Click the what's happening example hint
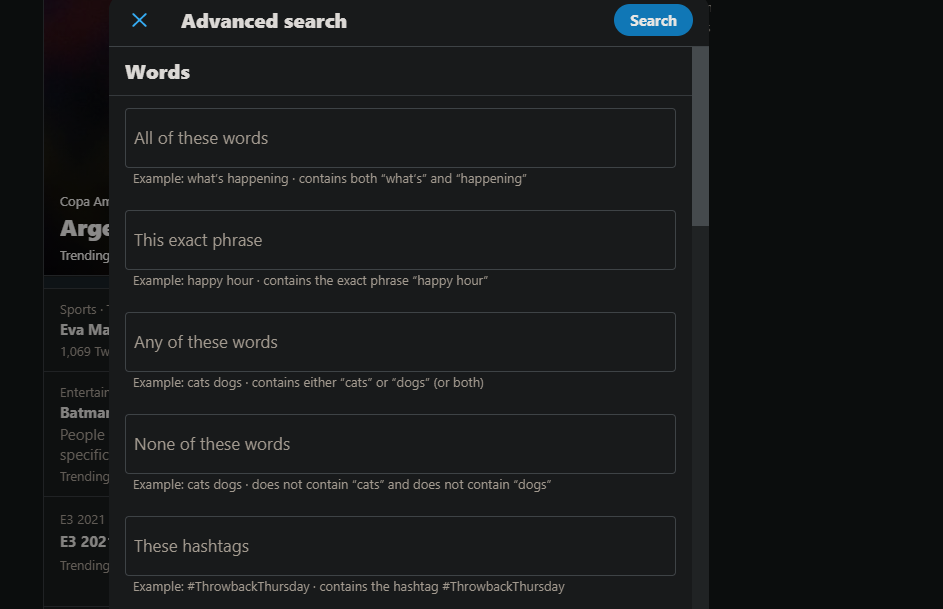 330,179
